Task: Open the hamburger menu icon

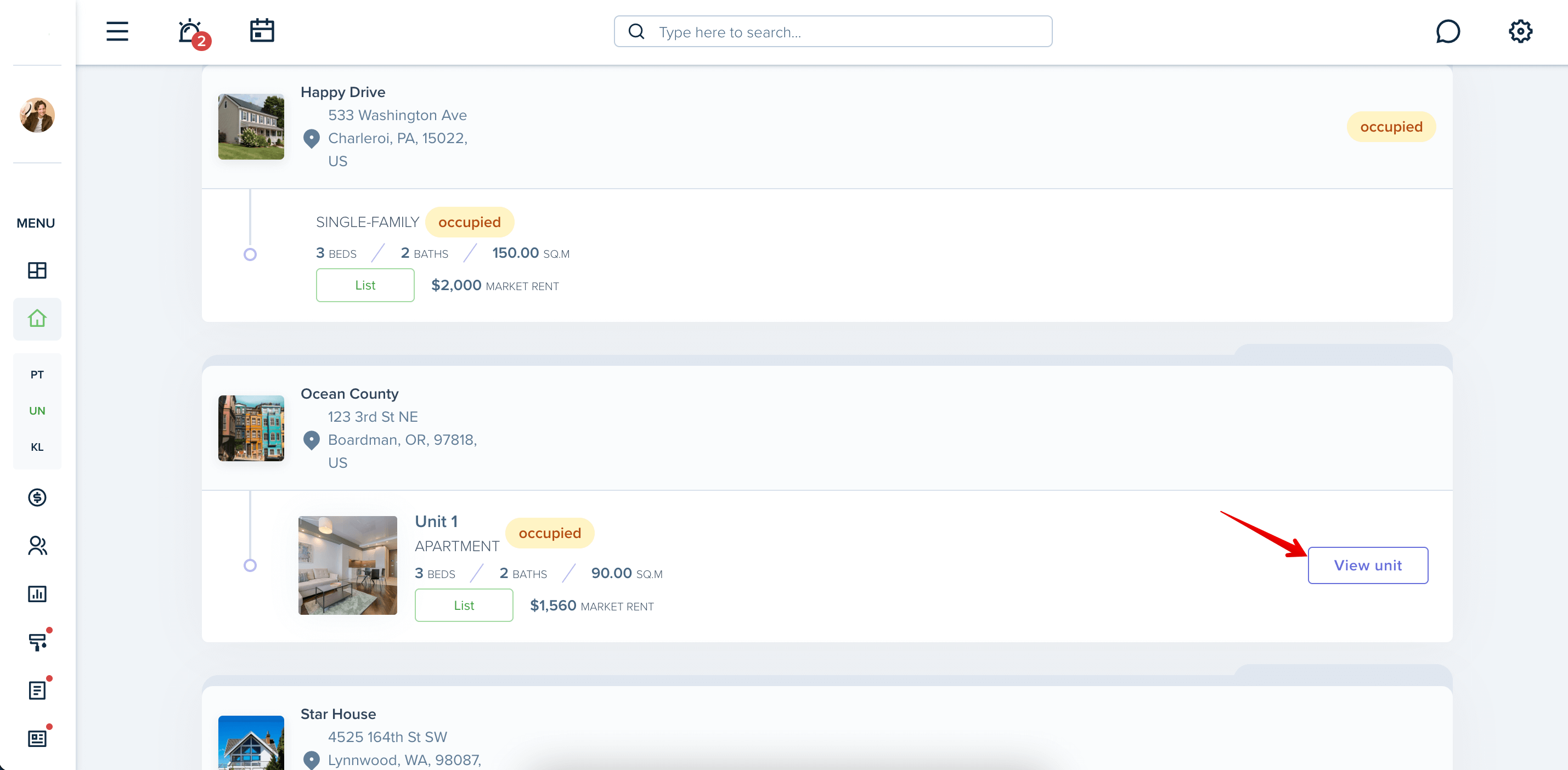Action: point(117,32)
